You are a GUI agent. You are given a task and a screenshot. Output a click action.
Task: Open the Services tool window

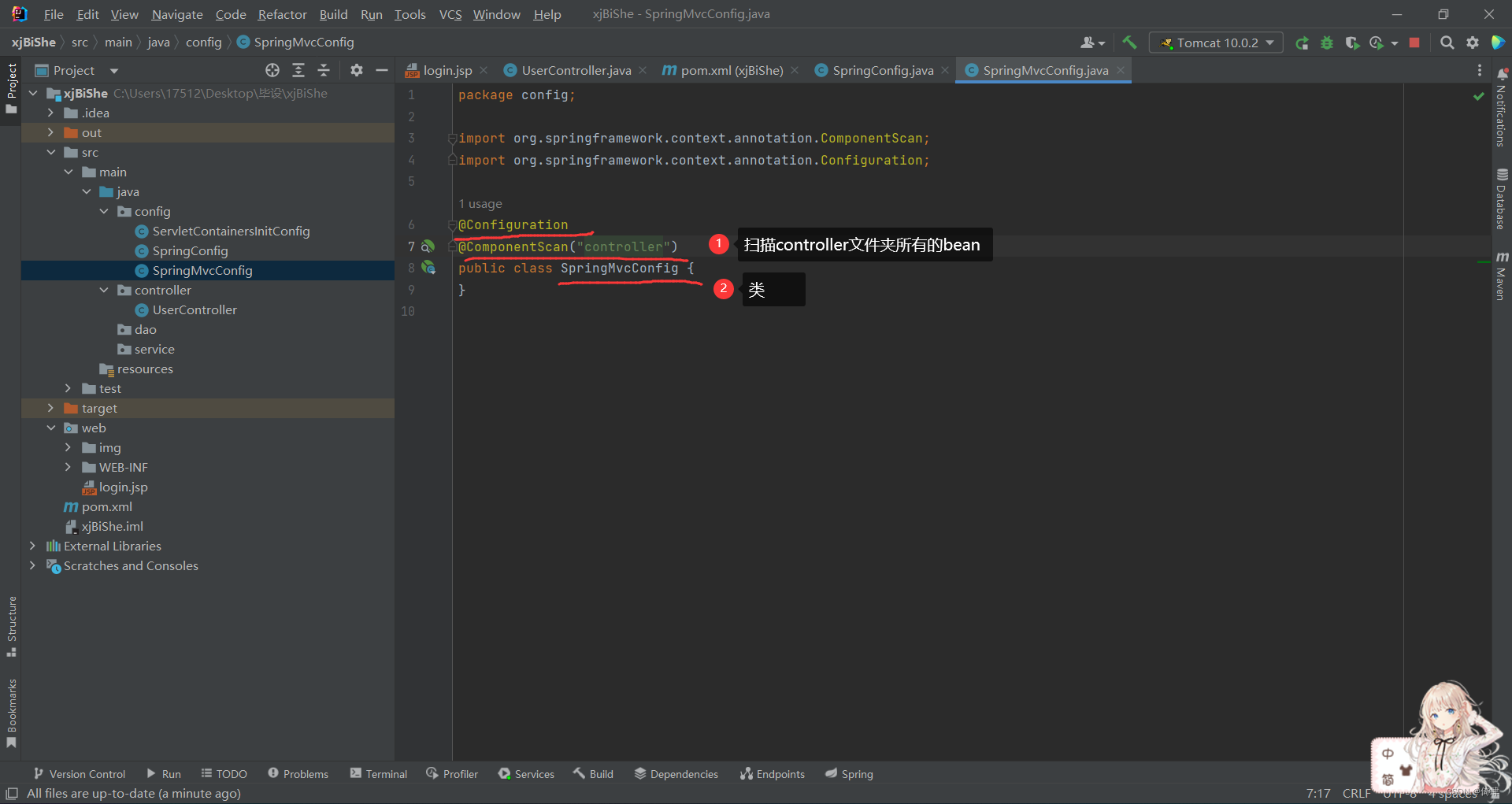[526, 774]
